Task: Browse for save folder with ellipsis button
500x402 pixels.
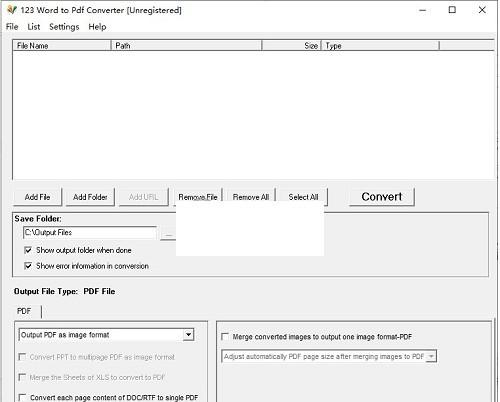Action: 168,234
